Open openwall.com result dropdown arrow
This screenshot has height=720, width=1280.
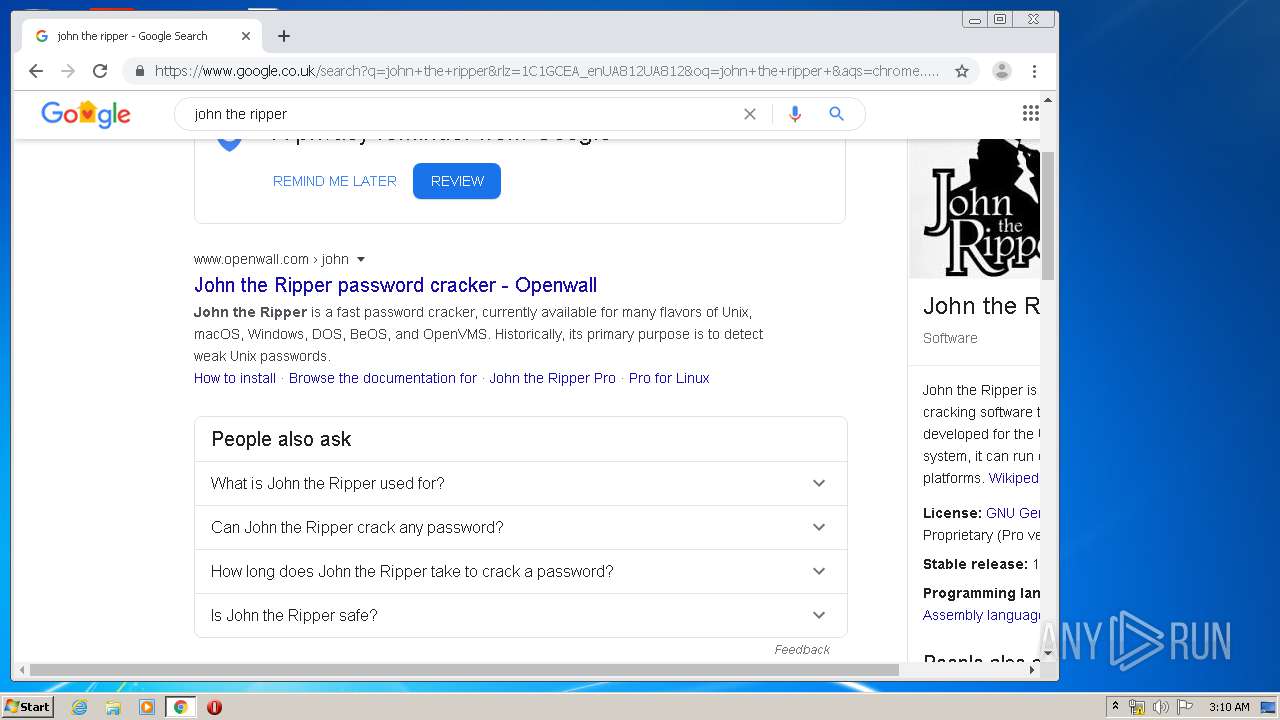pos(361,260)
